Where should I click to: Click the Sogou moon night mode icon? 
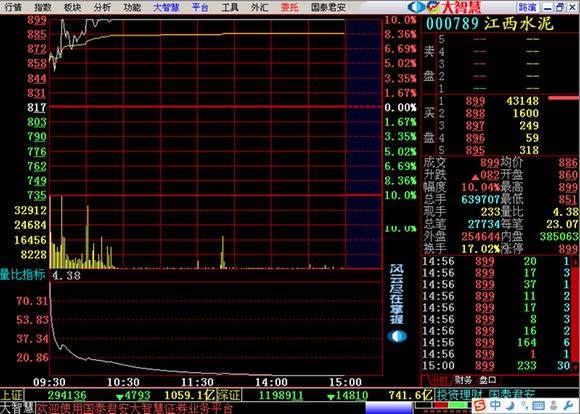click(510, 405)
